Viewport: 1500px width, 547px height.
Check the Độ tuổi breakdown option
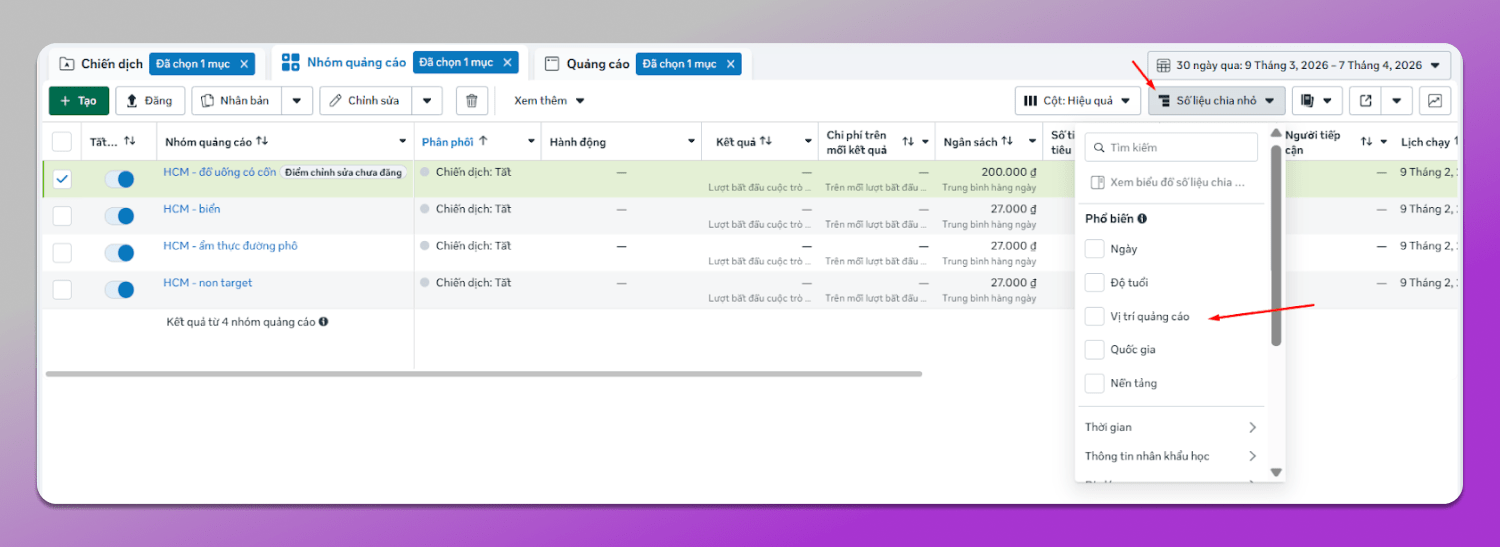tap(1095, 283)
